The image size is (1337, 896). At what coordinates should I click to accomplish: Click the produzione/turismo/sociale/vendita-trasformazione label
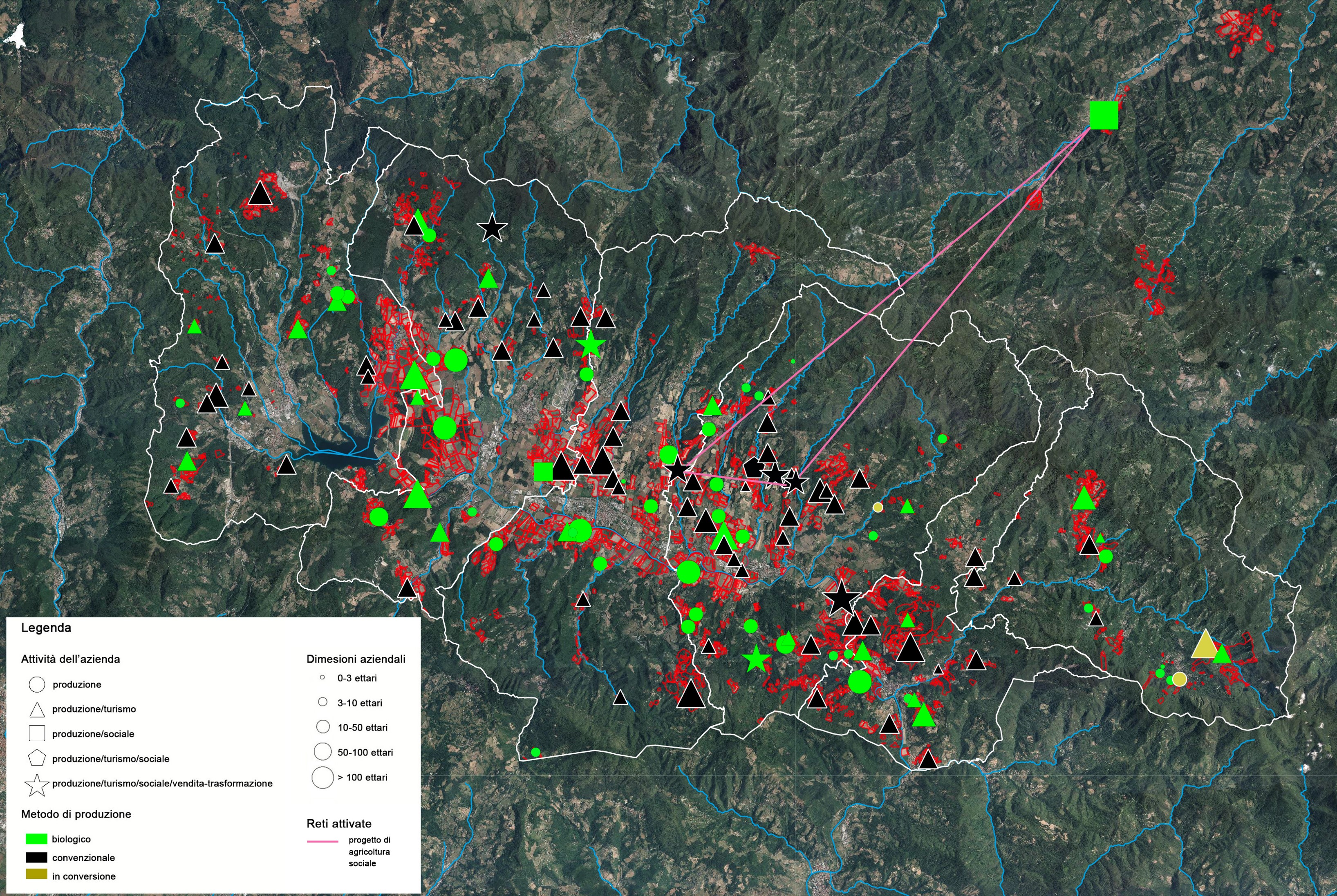[162, 783]
